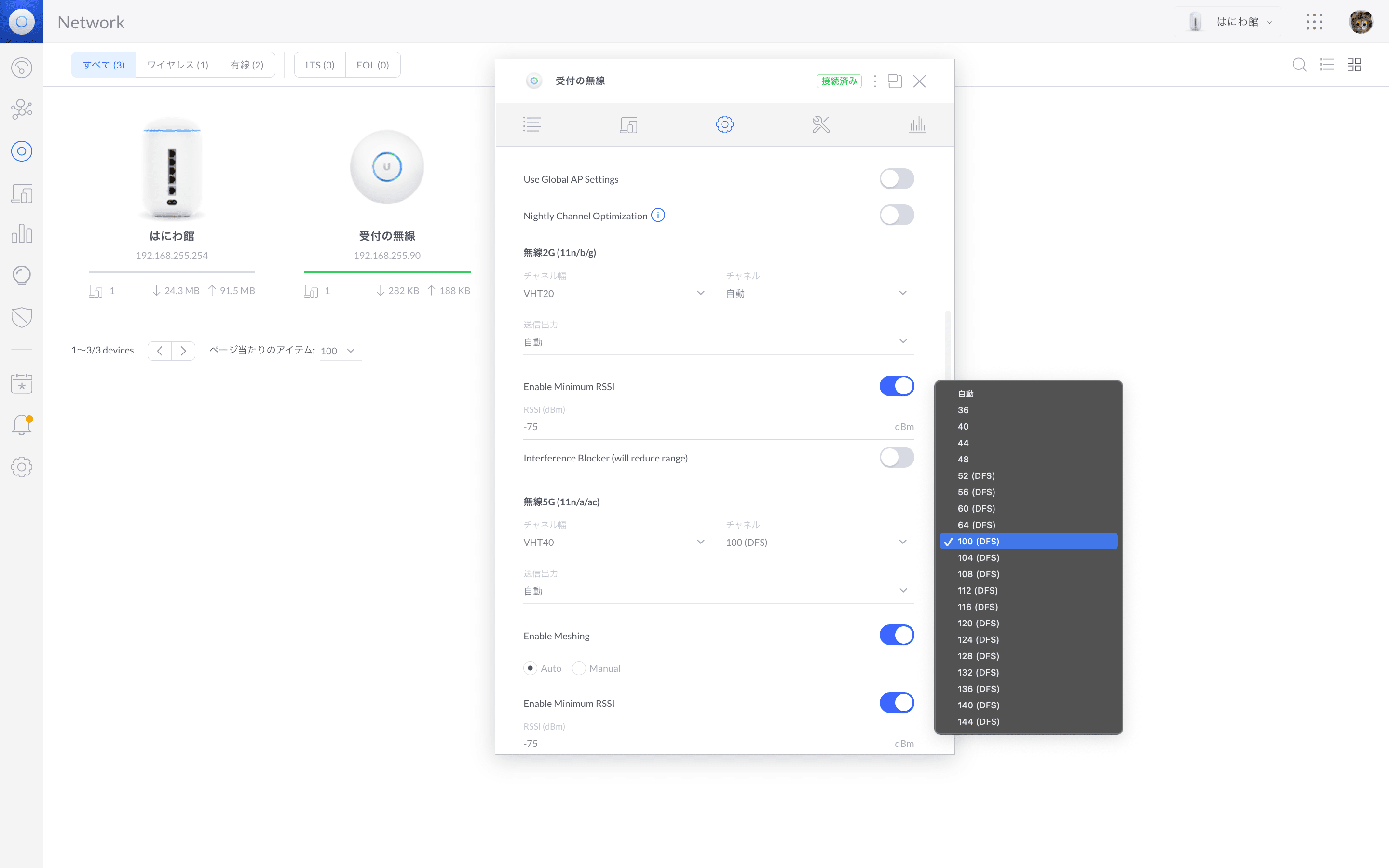Close the 受付の無線 device panel
The height and width of the screenshot is (868, 1389).
click(919, 81)
